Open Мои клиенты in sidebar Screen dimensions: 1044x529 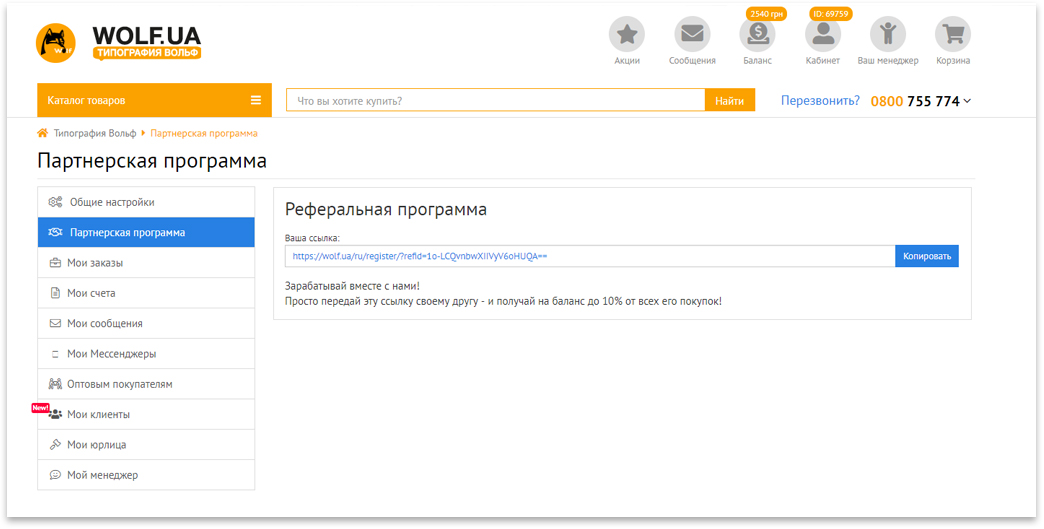tap(146, 415)
